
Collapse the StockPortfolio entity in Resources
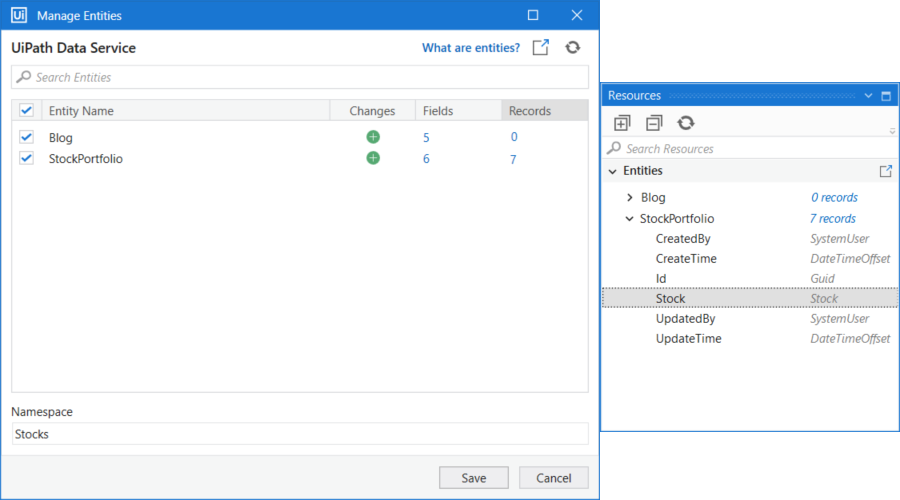pyautogui.click(x=630, y=219)
